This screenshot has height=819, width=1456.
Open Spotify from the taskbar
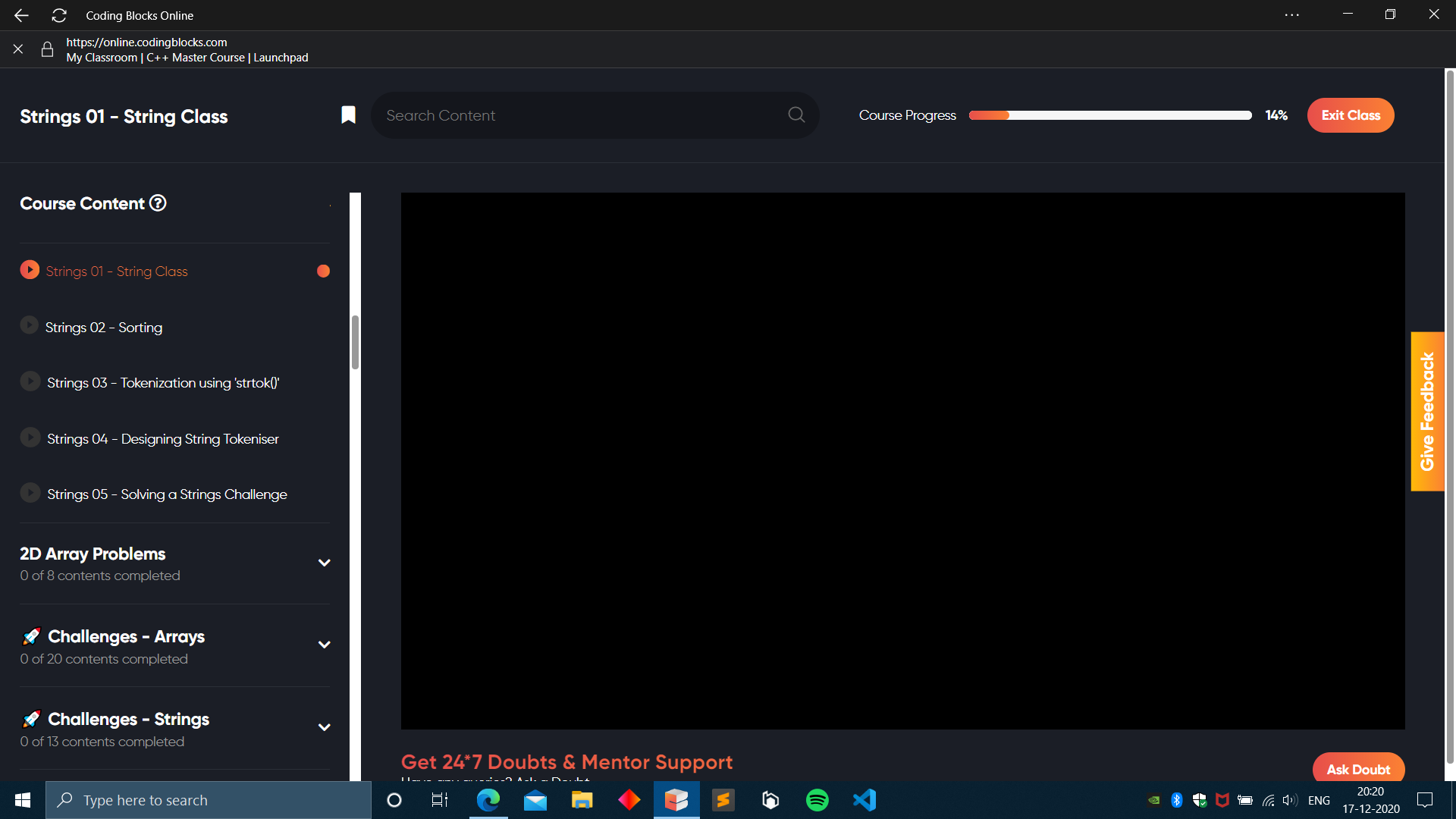click(x=817, y=800)
